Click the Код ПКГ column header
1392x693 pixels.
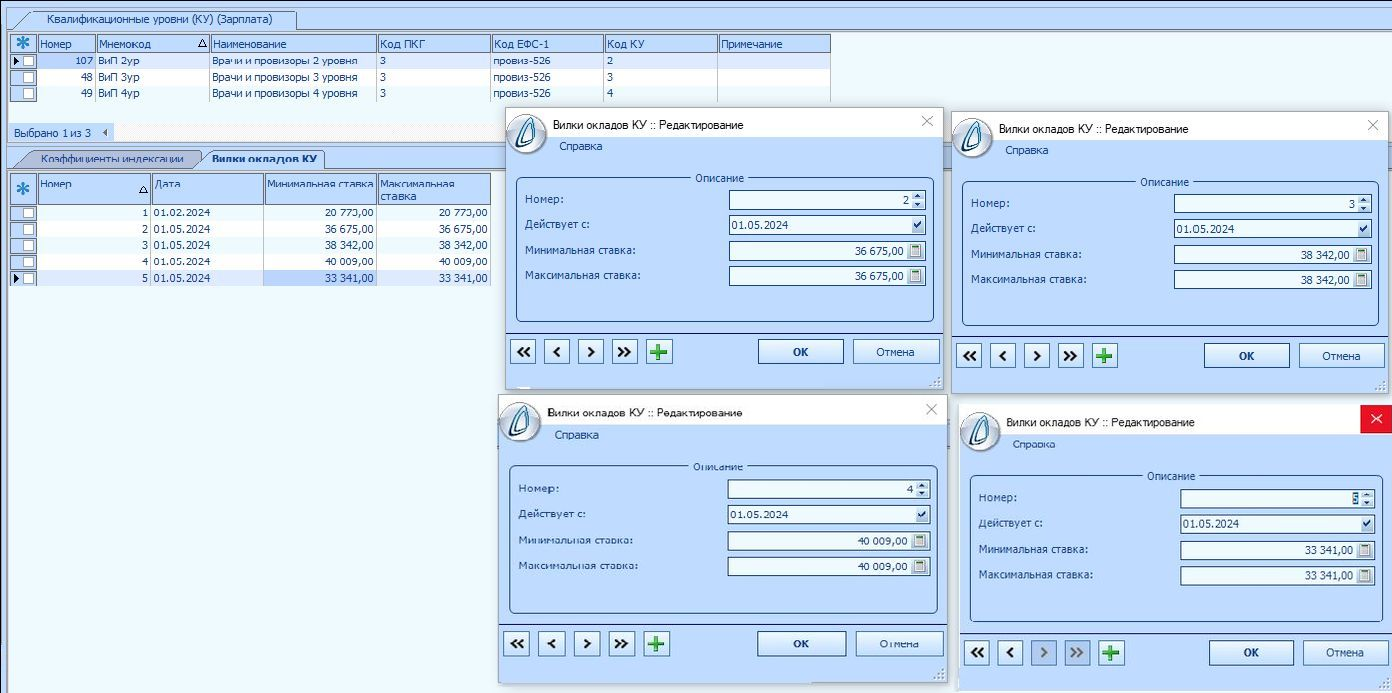coord(434,44)
